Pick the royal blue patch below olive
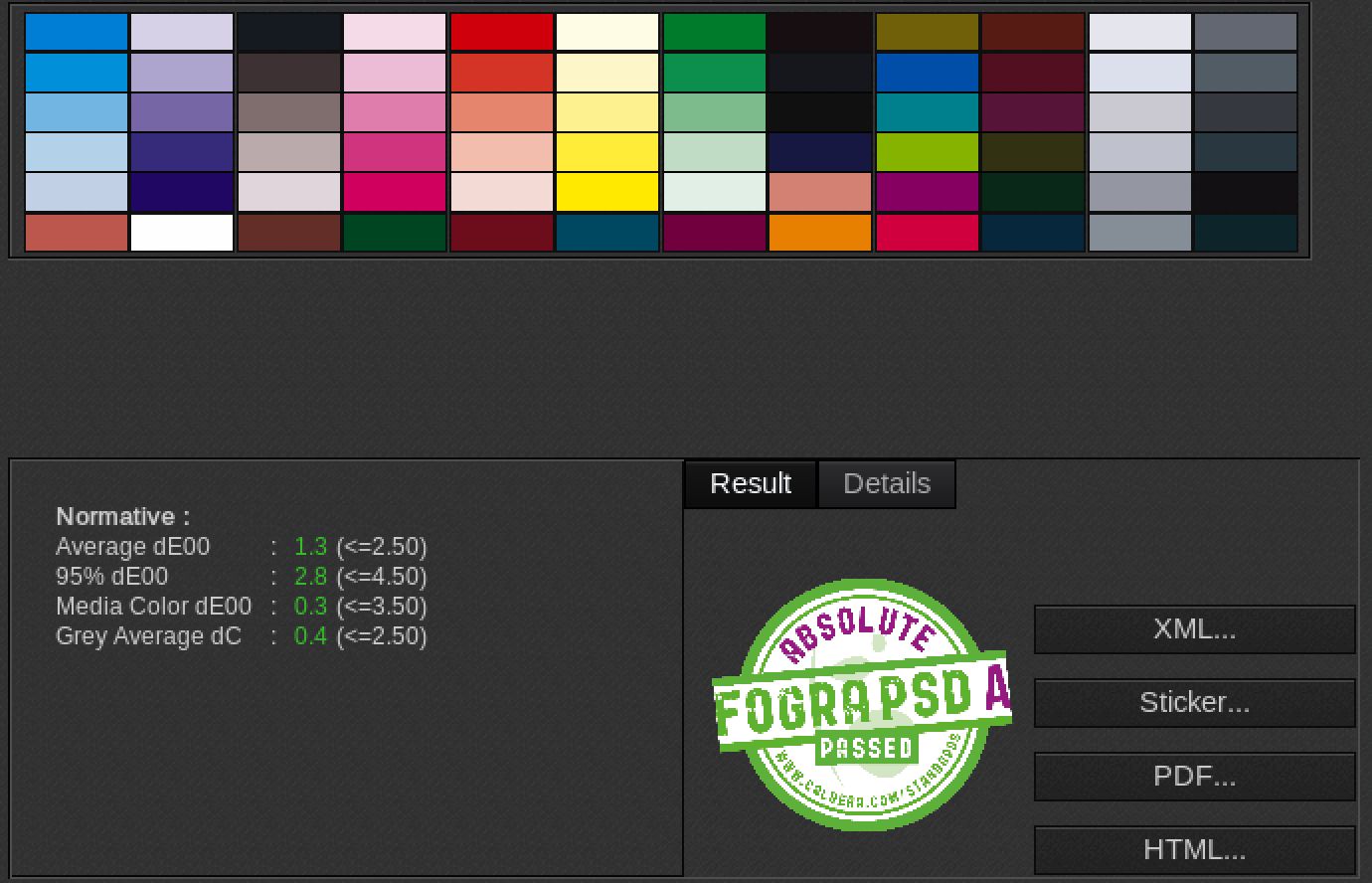 click(x=927, y=73)
